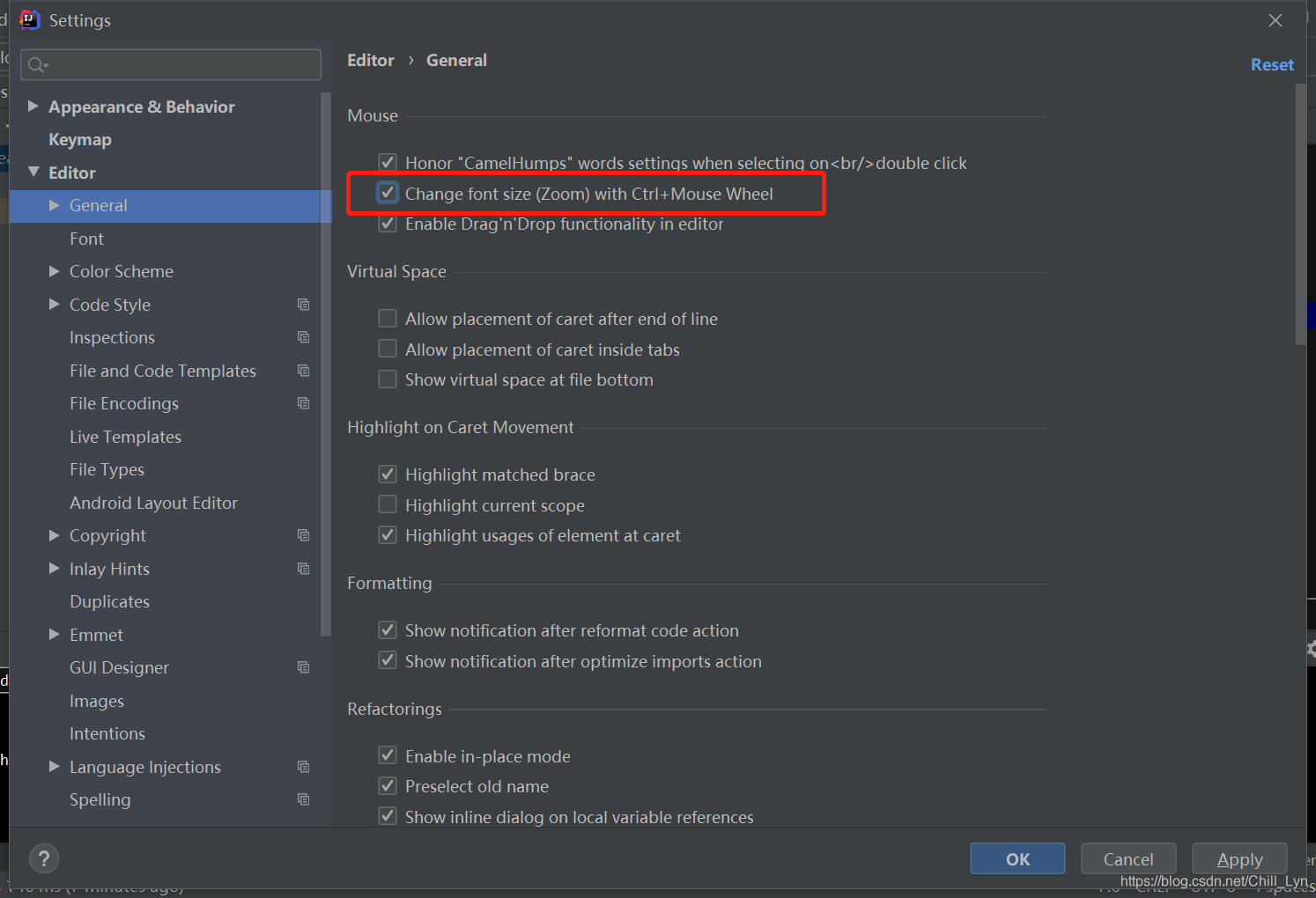Toggle notification after optimize imports action
Image resolution: width=1316 pixels, height=898 pixels.
click(388, 660)
